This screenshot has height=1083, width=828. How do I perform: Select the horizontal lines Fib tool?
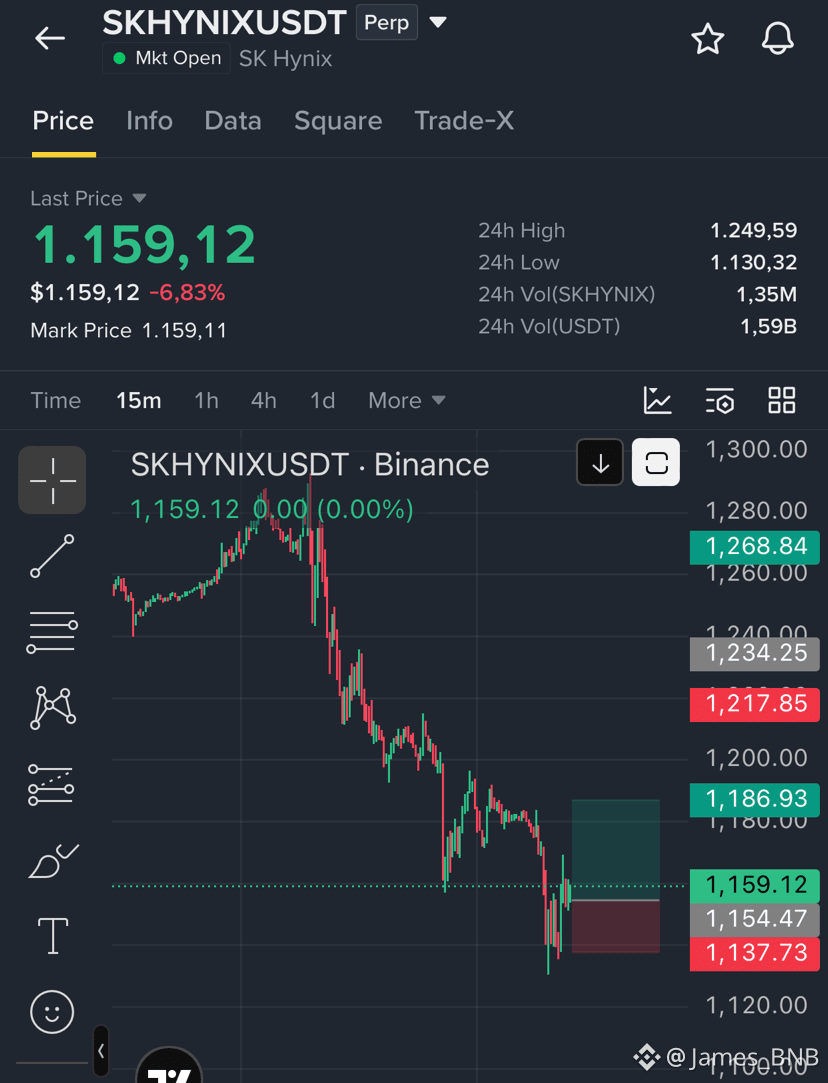coord(52,631)
